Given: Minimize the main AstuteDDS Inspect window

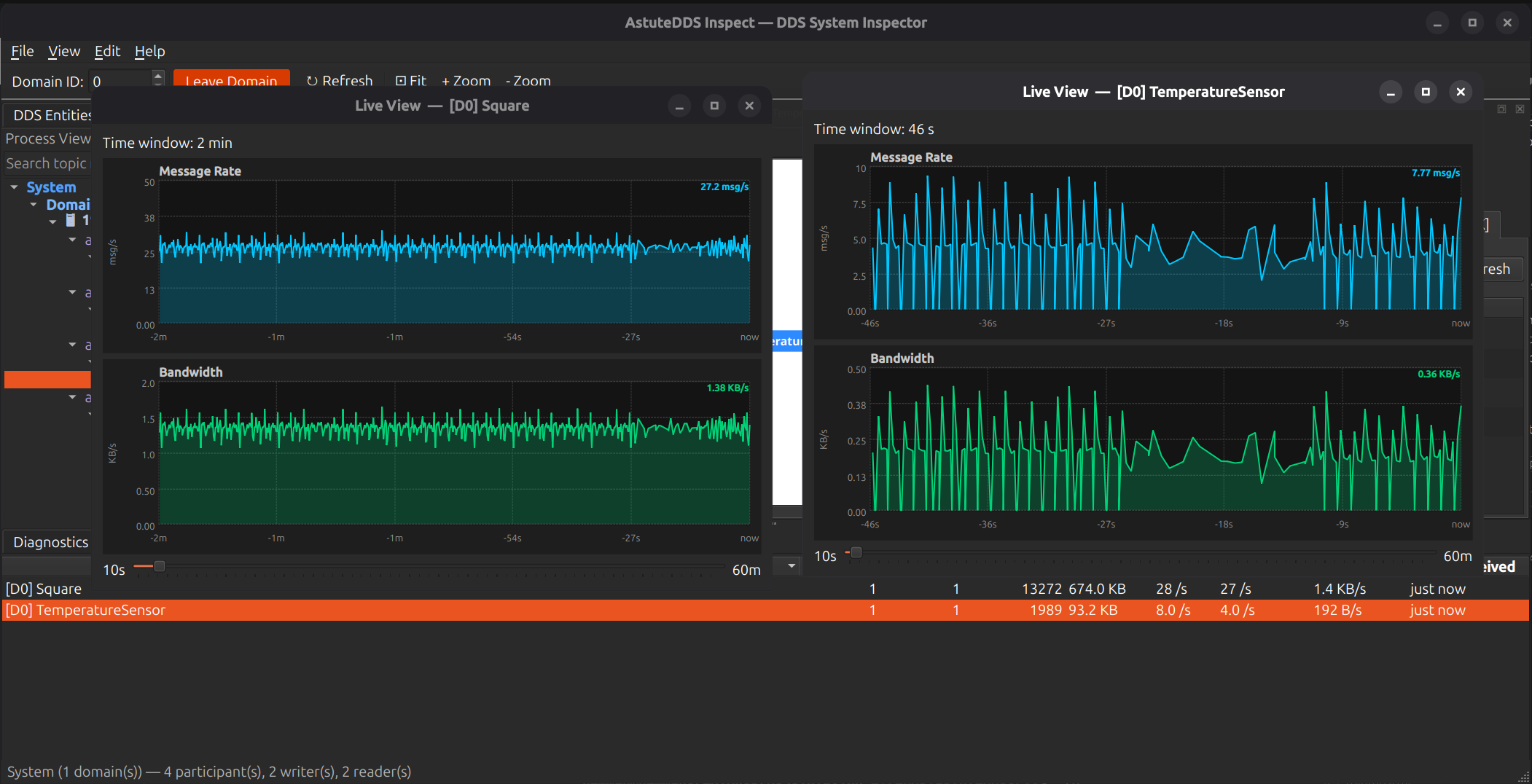Looking at the screenshot, I should click(1437, 23).
